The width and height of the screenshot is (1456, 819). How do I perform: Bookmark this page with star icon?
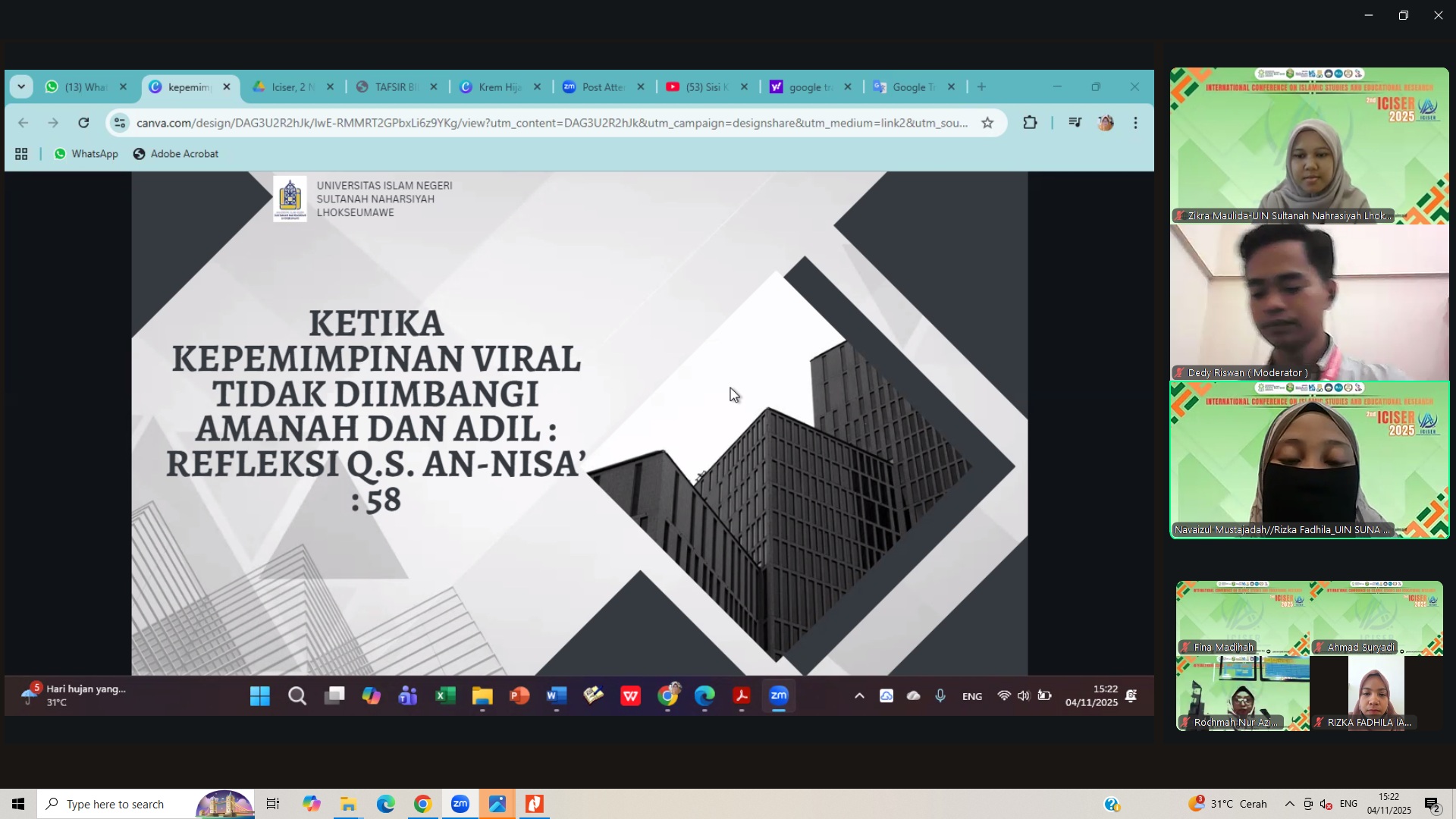987,123
